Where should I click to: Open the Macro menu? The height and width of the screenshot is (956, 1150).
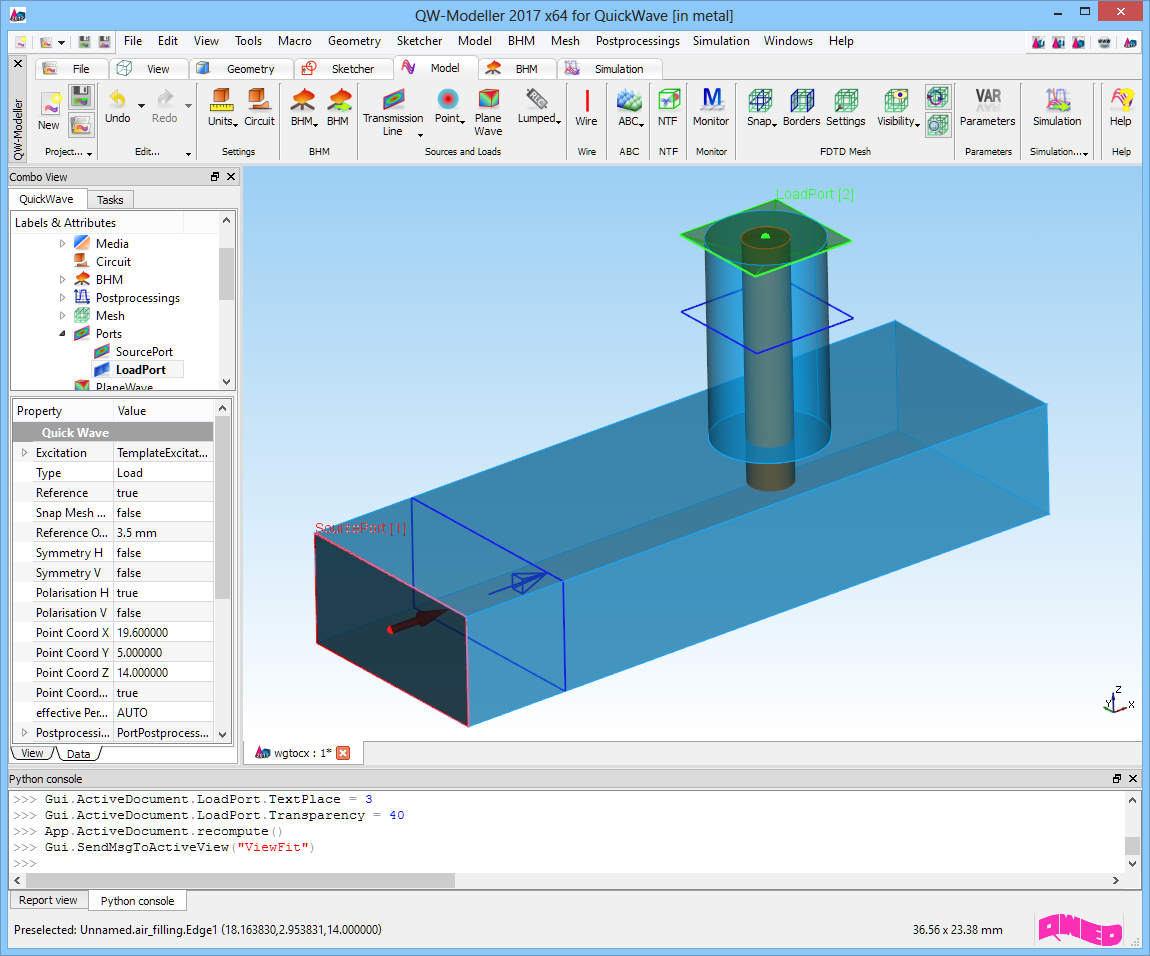coord(295,41)
